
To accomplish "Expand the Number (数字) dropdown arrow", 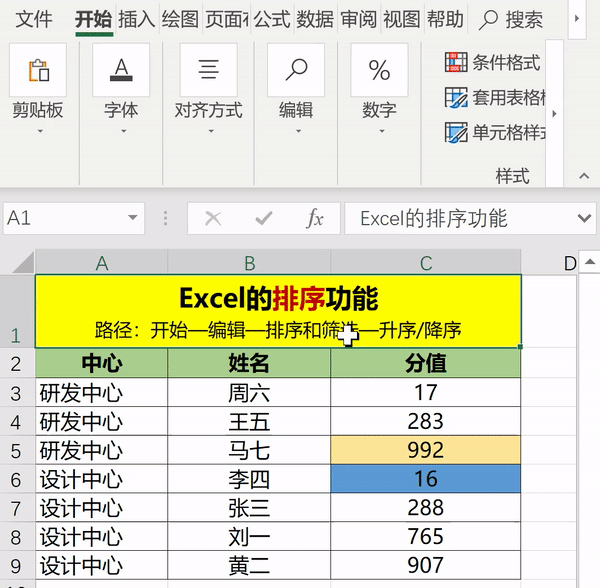I will (382, 131).
